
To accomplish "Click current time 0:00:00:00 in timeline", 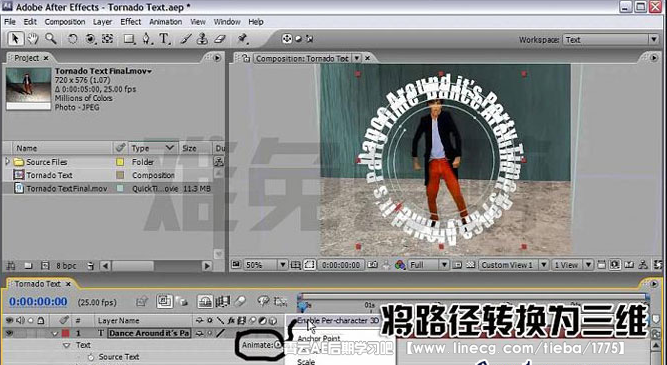I will click(x=38, y=302).
